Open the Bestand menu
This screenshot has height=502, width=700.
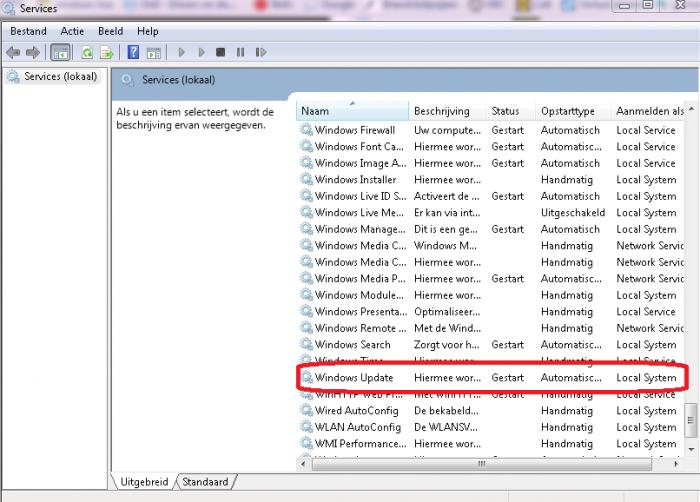(28, 31)
